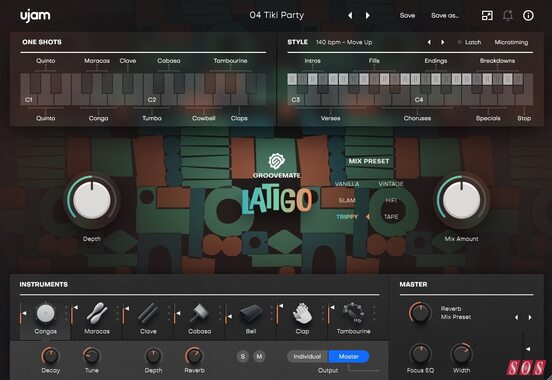The width and height of the screenshot is (552, 380).
Task: Click the instrument Reverb knob
Action: [x=194, y=356]
